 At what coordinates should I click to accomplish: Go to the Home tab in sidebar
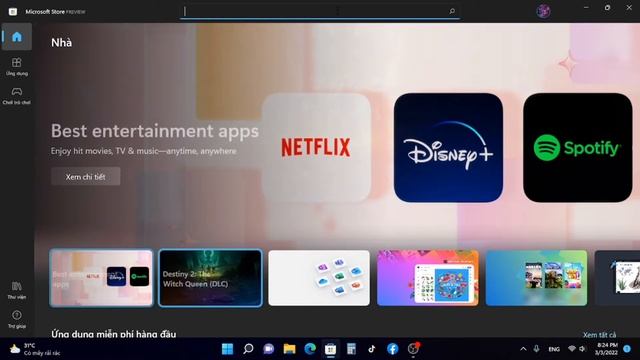(x=17, y=37)
